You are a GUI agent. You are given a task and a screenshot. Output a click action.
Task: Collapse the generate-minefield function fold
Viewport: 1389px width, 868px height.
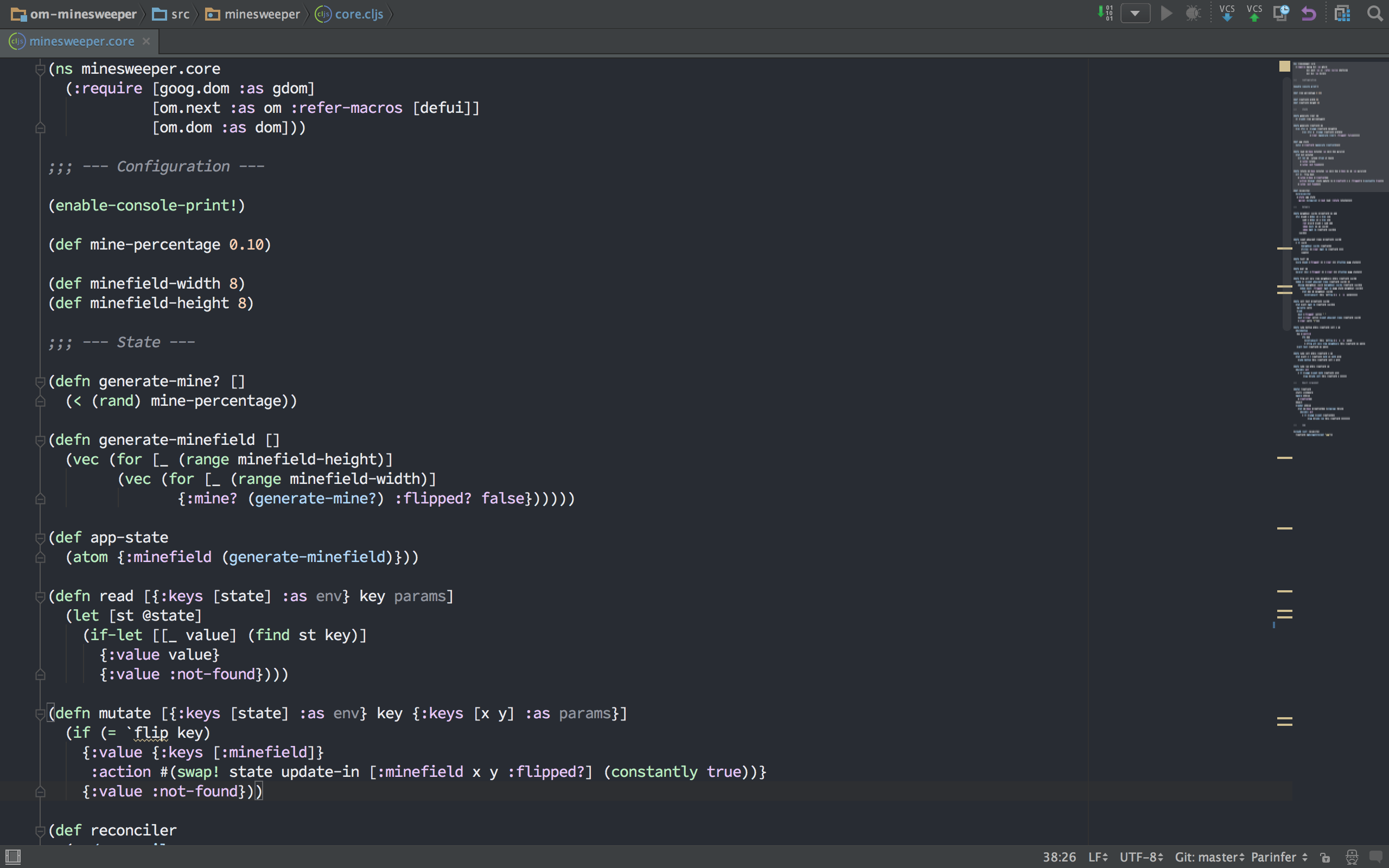point(40,441)
